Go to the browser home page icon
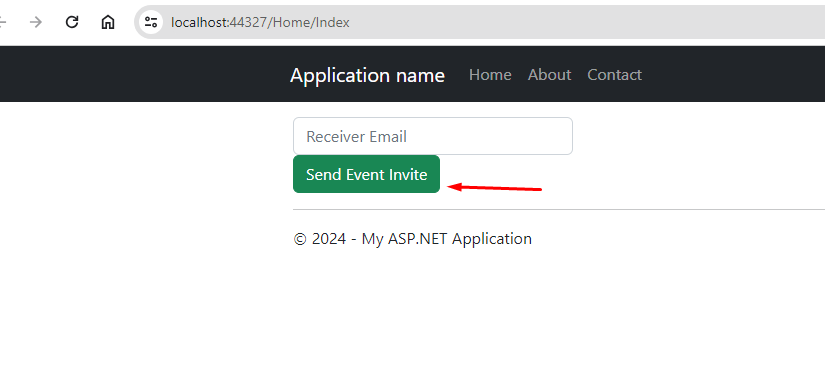Screen dimensions: 825x388 (108, 22)
